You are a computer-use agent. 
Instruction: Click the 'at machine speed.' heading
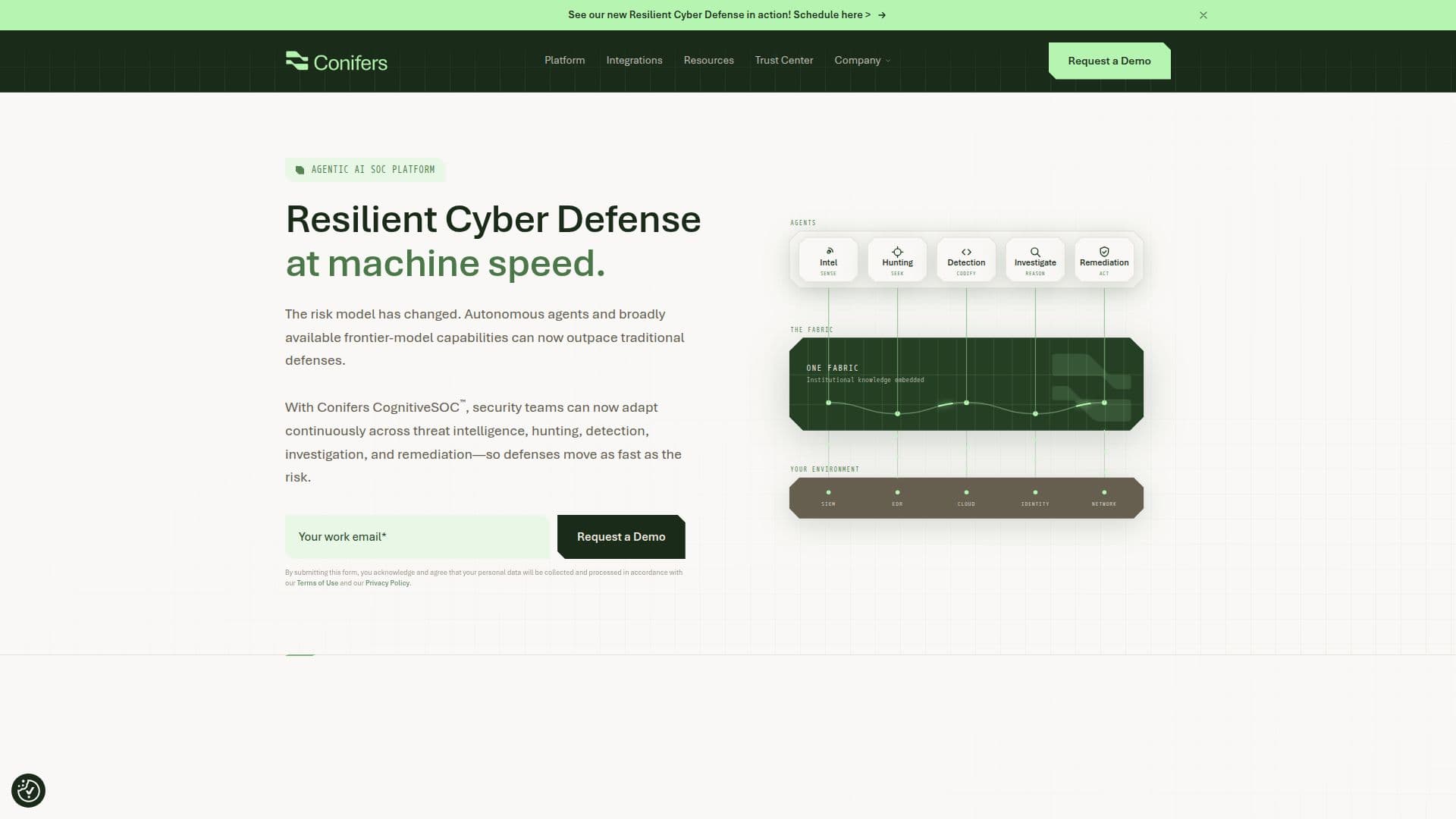click(445, 264)
